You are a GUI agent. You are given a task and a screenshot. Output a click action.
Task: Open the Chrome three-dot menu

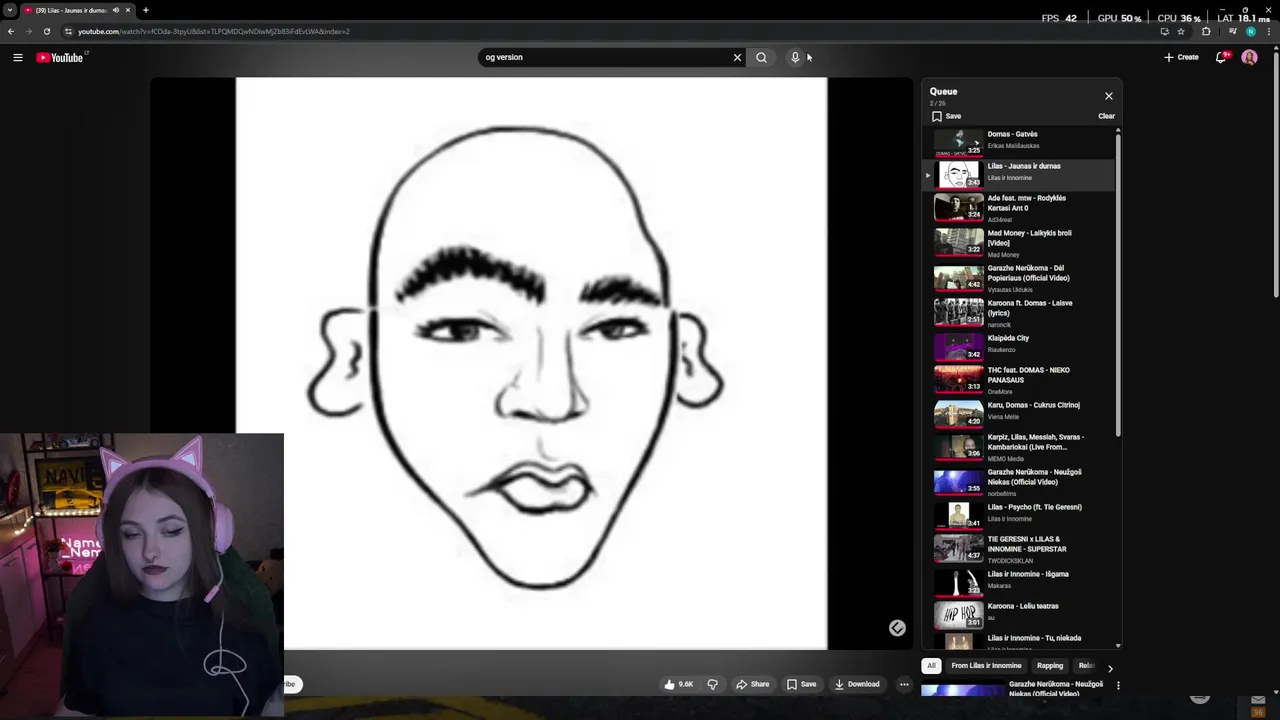[1269, 31]
